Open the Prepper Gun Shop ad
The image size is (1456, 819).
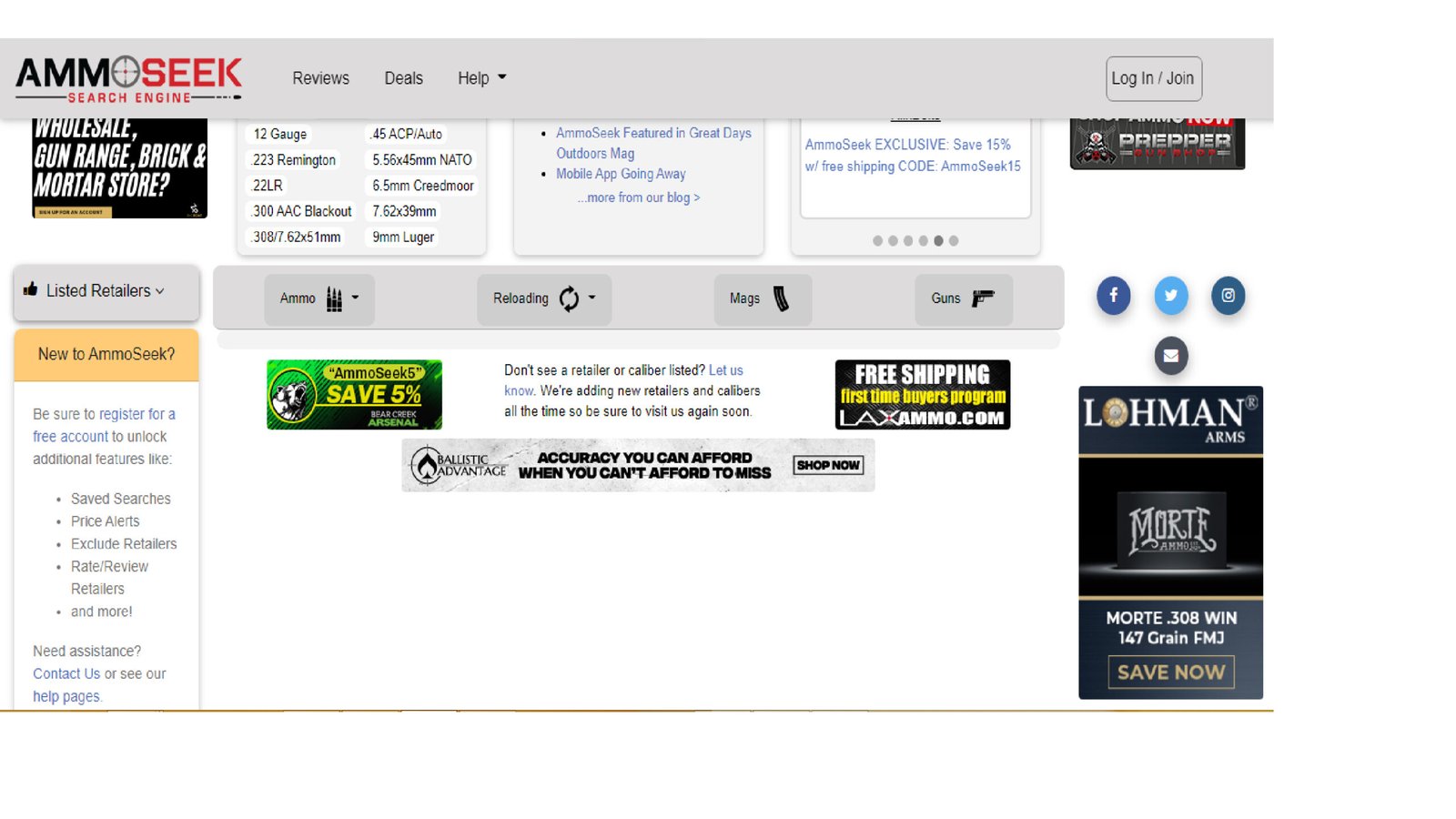pos(1158,144)
